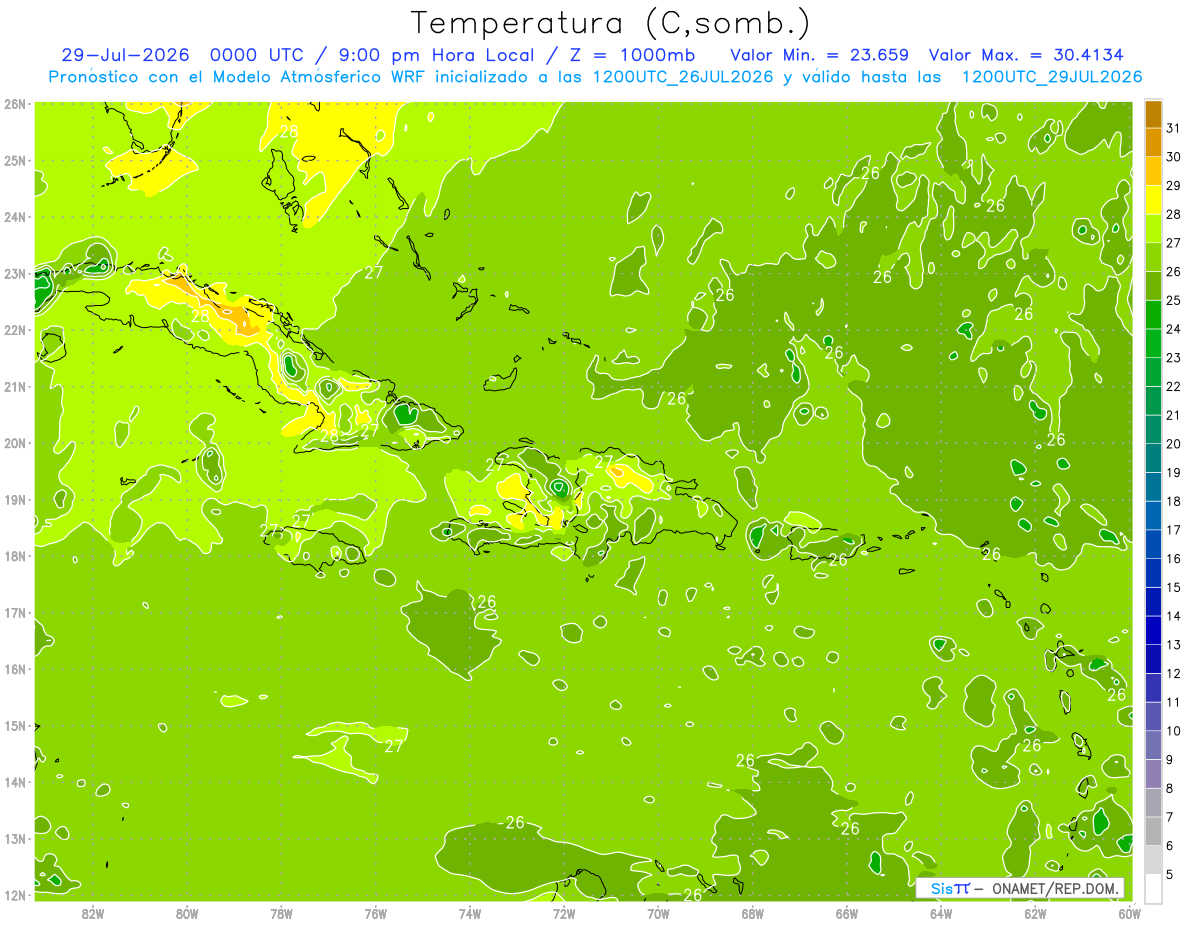Select the date text 29-Jul-2026

[125, 54]
